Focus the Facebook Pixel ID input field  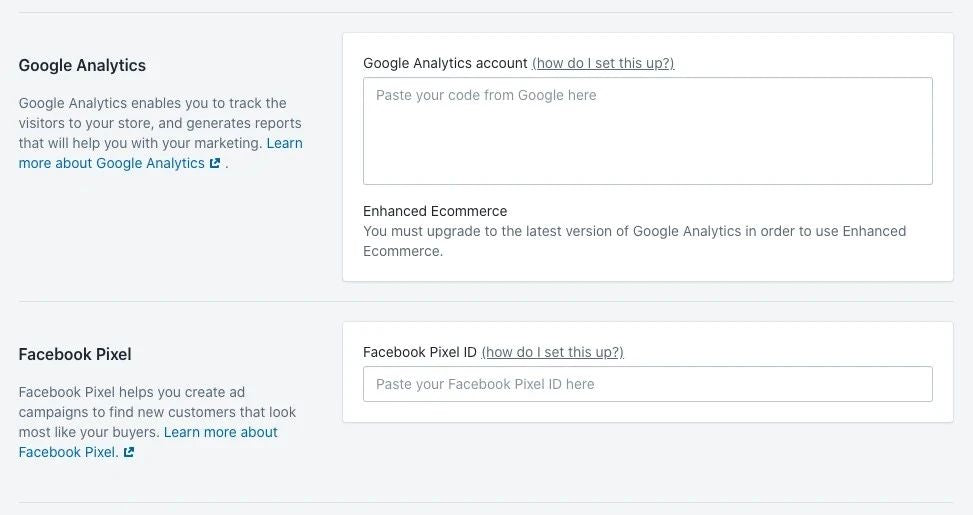tap(647, 384)
